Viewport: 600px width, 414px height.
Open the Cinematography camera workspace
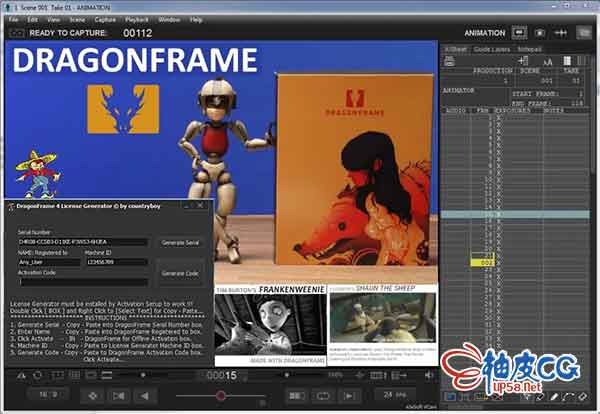[x=540, y=33]
